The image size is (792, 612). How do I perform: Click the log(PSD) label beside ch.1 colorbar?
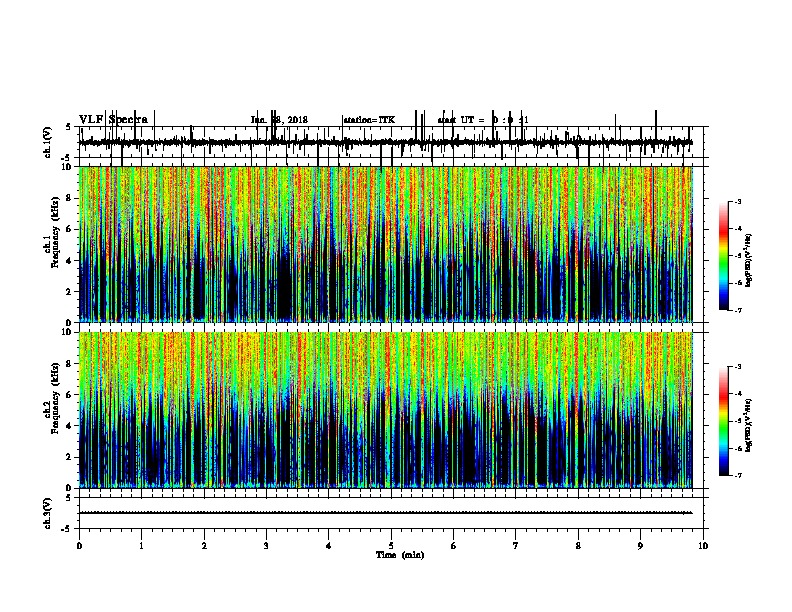click(749, 261)
